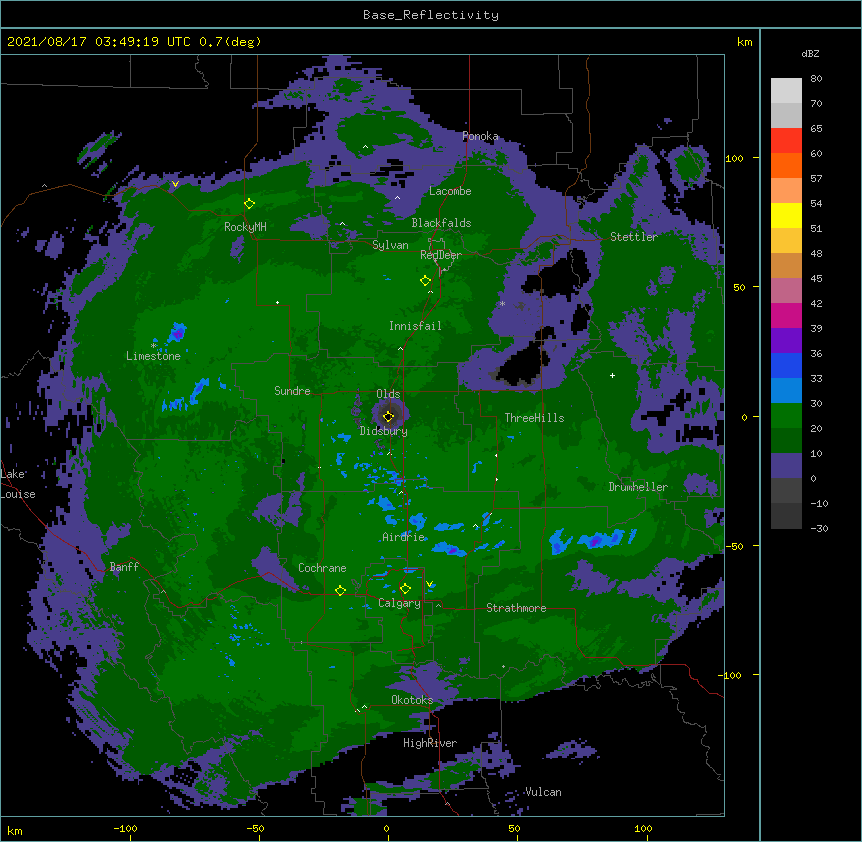Click the -50 tick label on the vertical axis
Screen dimensions: 862x842
pos(734,546)
